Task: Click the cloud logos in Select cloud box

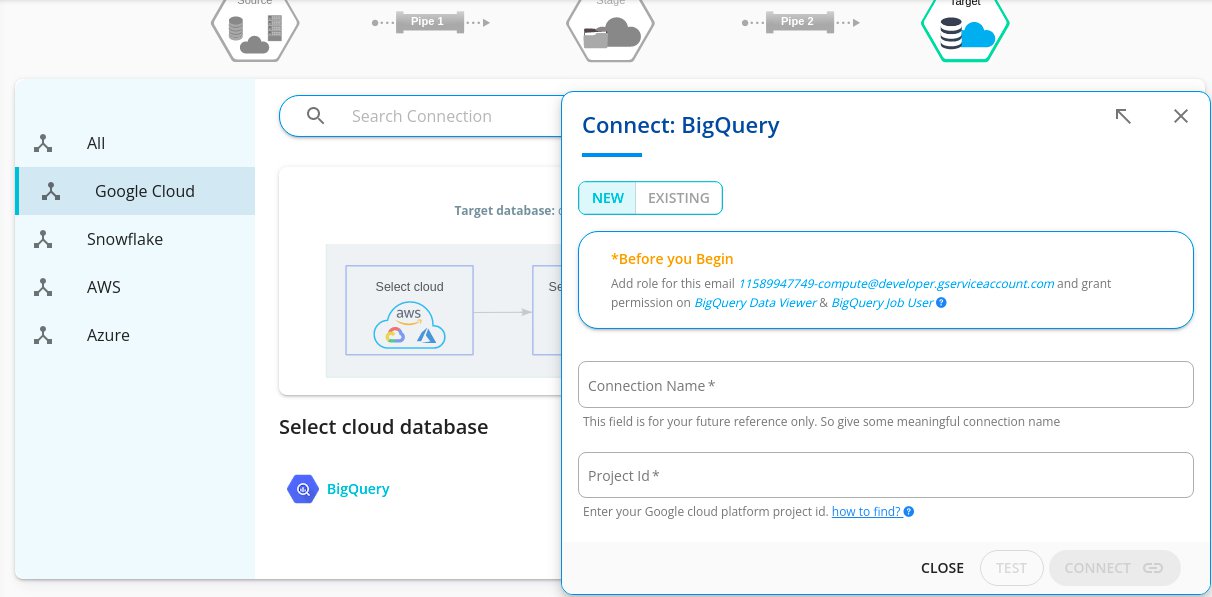Action: pos(408,326)
